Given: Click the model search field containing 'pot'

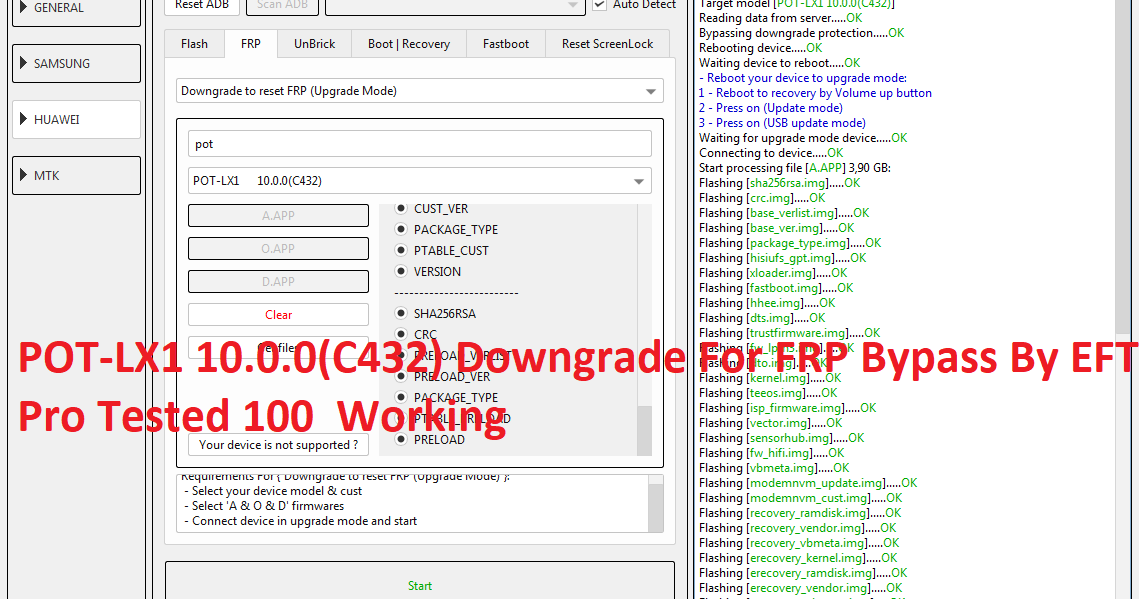Looking at the screenshot, I should 420,144.
